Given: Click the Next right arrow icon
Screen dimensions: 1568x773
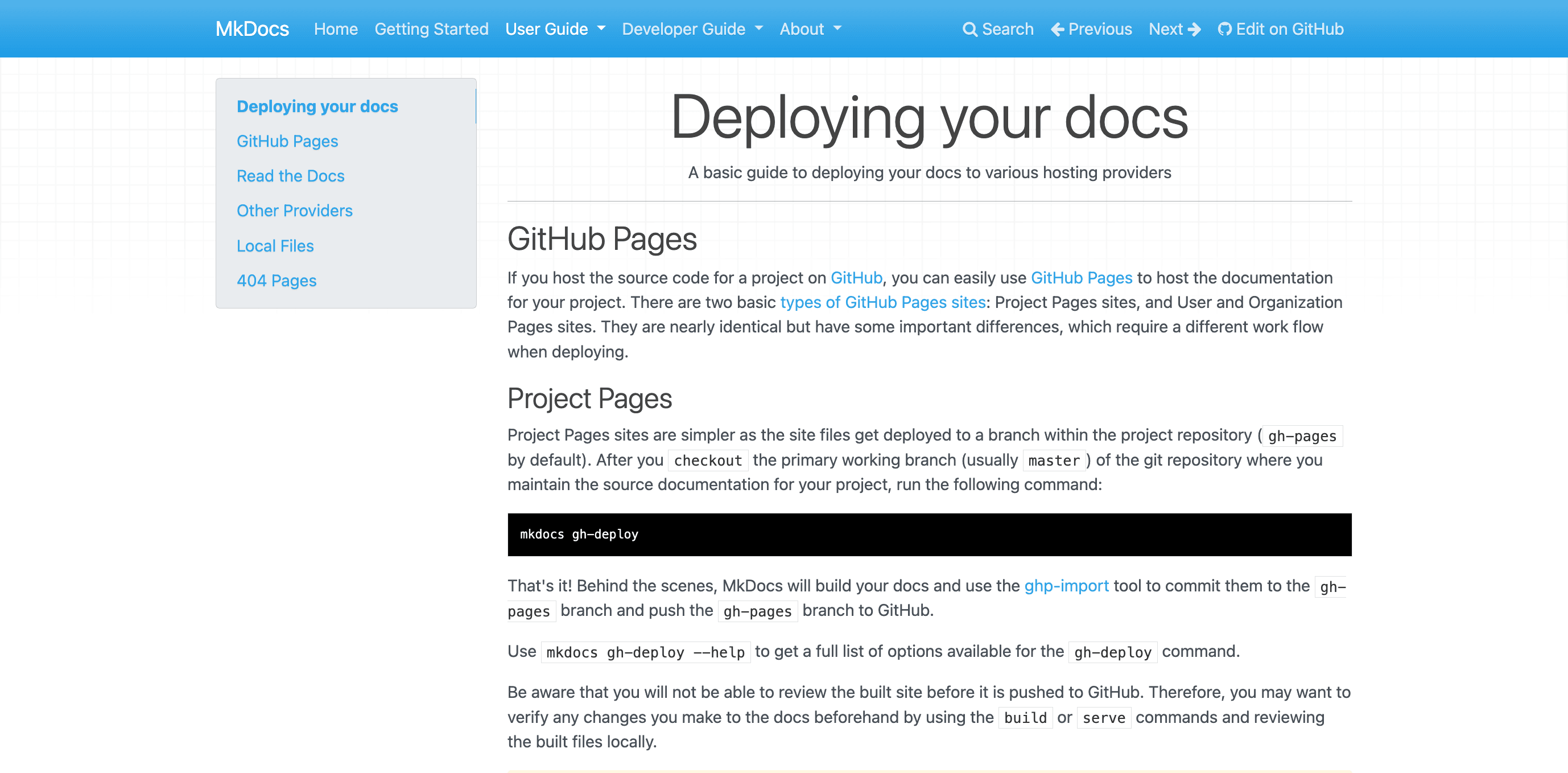Looking at the screenshot, I should [1194, 29].
